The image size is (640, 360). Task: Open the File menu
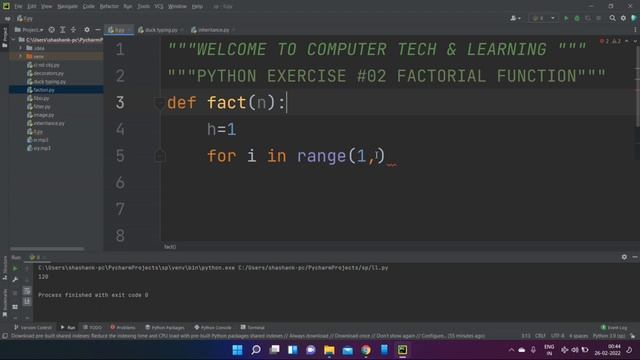coord(18,7)
